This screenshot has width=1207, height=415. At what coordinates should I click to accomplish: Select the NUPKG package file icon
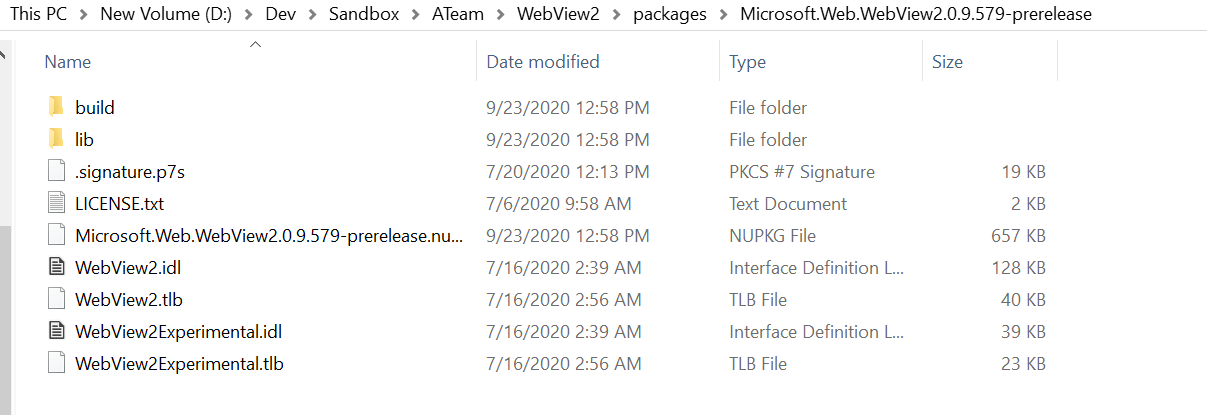click(x=56, y=235)
